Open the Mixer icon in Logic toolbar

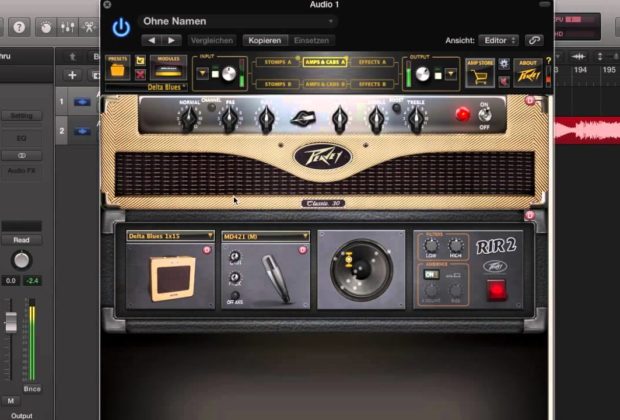tap(68, 27)
